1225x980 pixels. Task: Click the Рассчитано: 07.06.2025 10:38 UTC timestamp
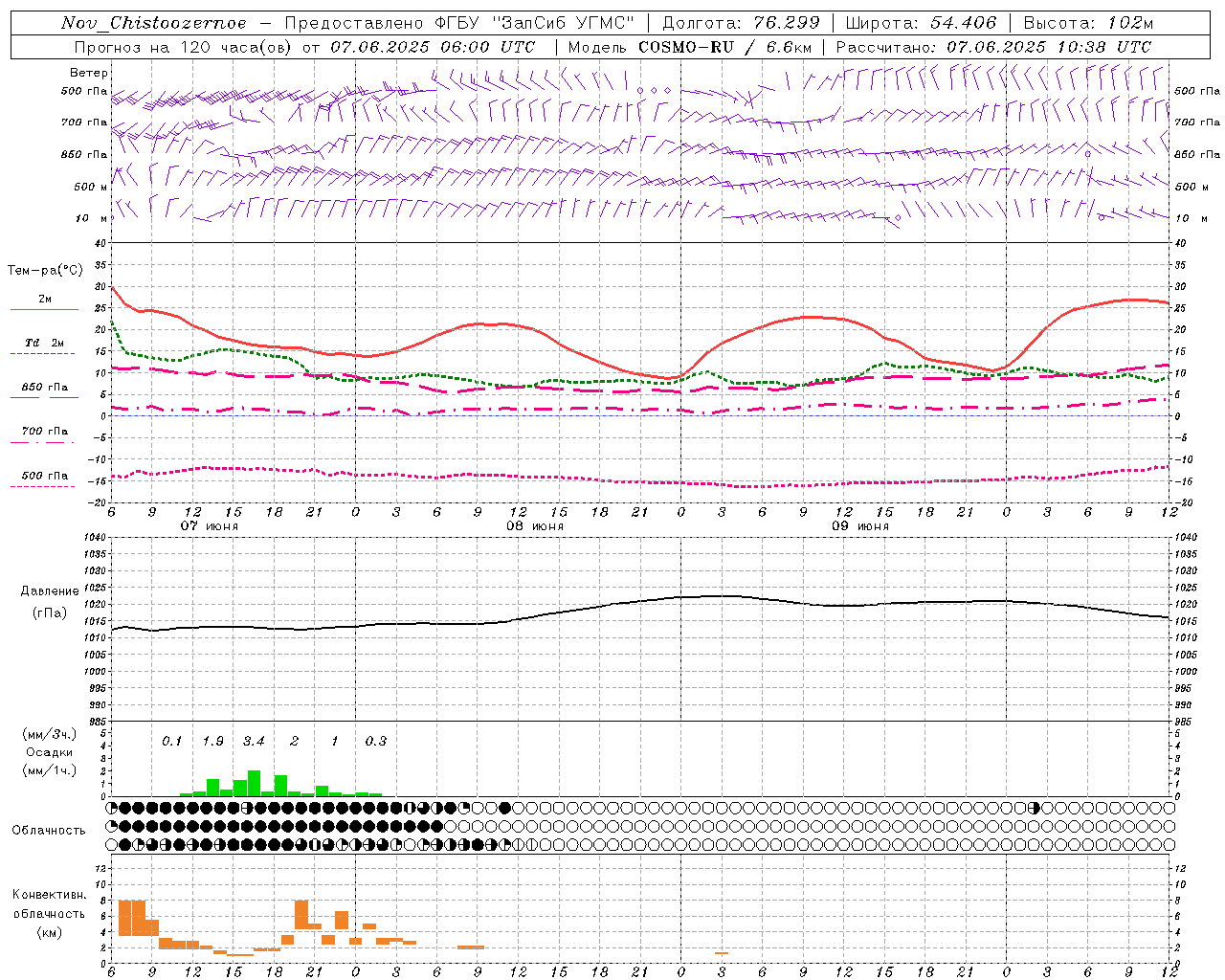[993, 47]
